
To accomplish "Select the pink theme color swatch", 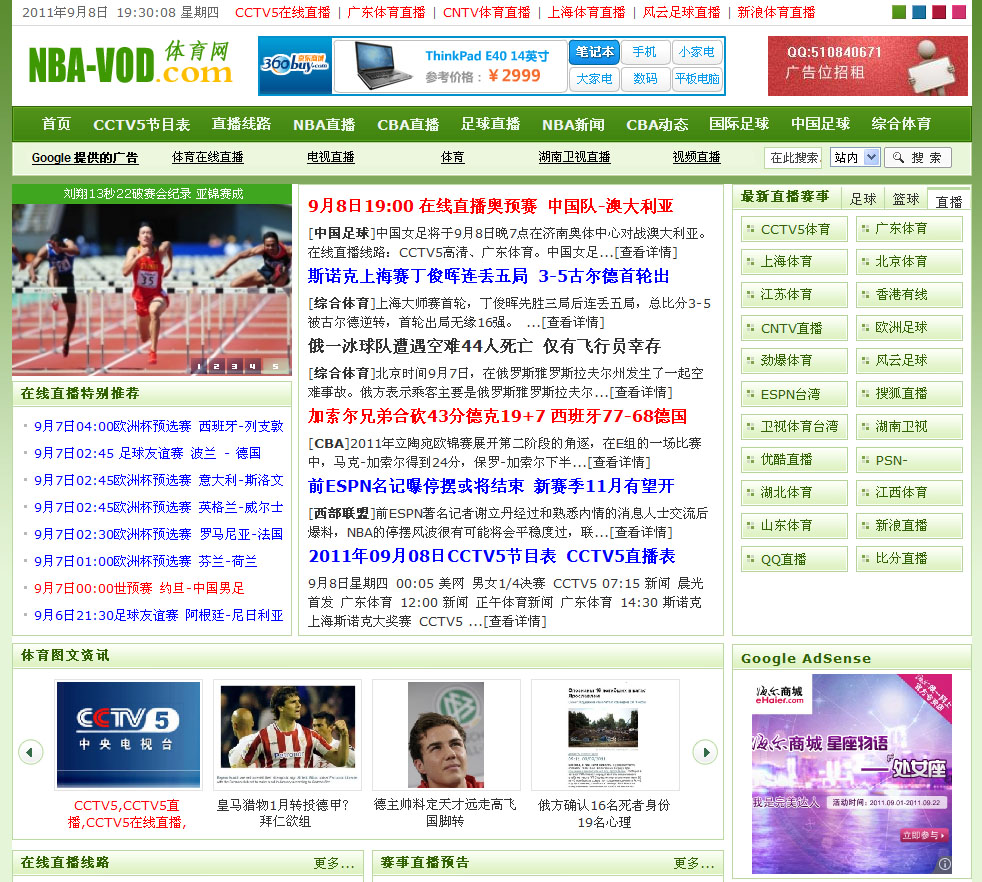I will [959, 12].
